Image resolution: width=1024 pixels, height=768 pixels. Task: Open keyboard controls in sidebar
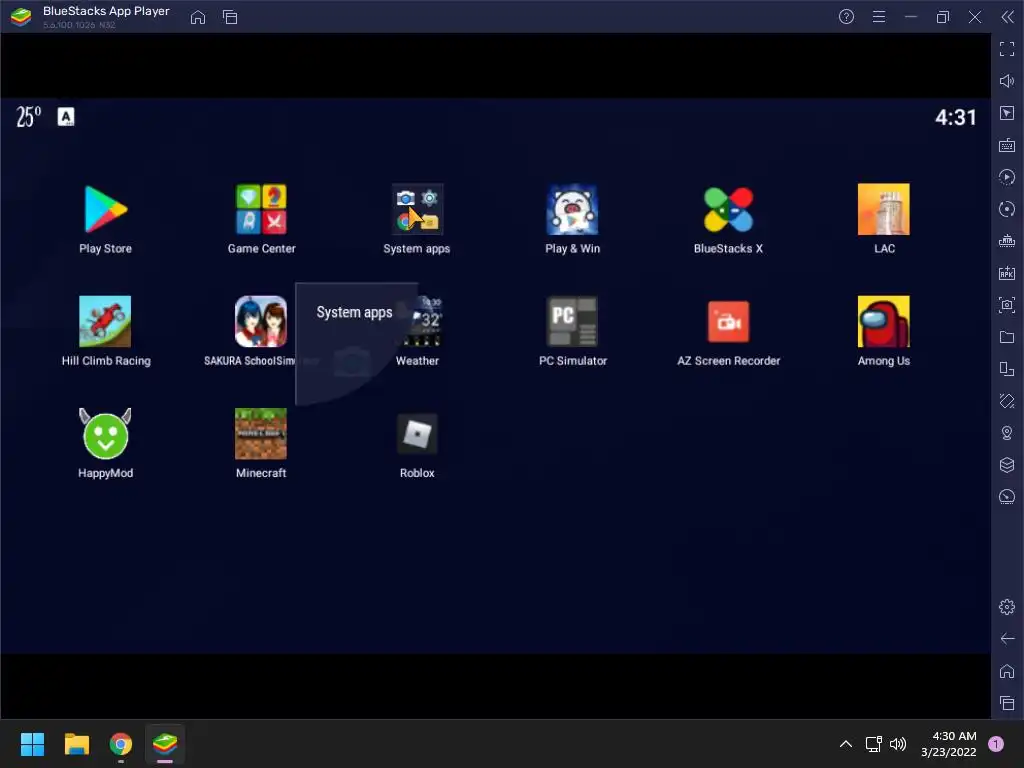coord(1007,145)
